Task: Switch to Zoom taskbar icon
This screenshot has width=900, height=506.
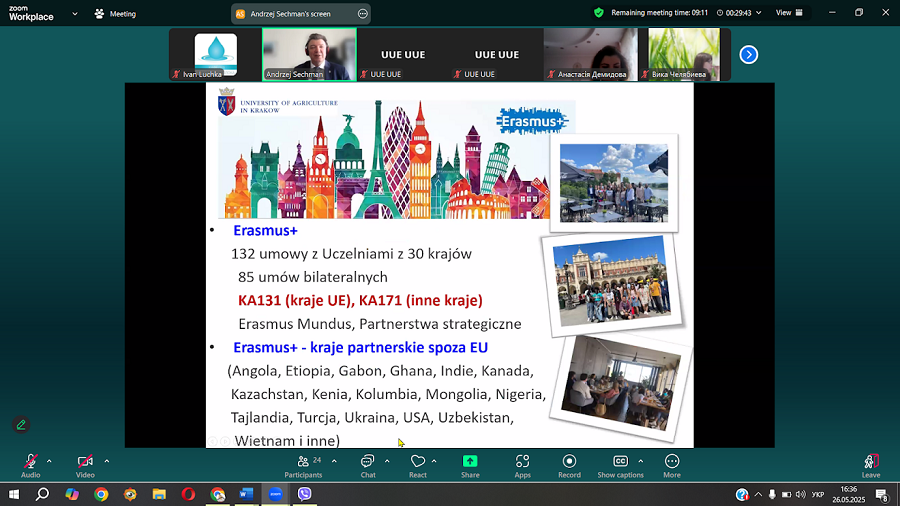Action: click(x=276, y=494)
